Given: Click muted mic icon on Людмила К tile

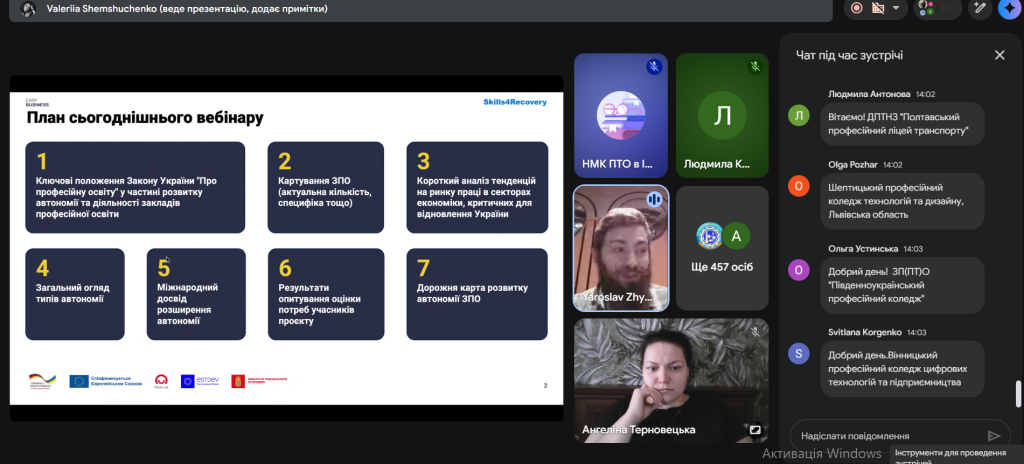Looking at the screenshot, I should (x=755, y=67).
